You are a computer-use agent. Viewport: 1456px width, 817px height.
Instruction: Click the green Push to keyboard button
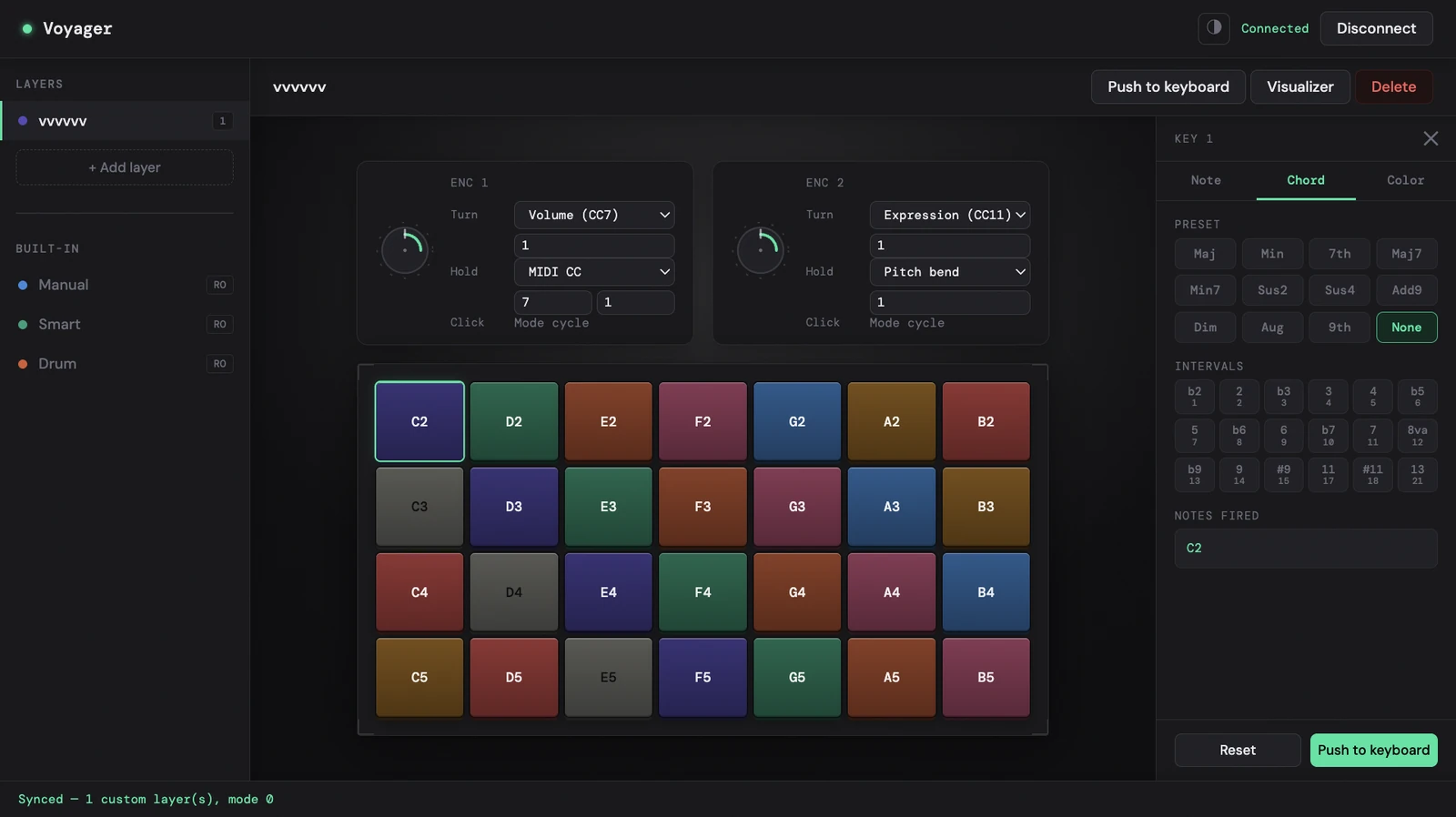coord(1374,751)
